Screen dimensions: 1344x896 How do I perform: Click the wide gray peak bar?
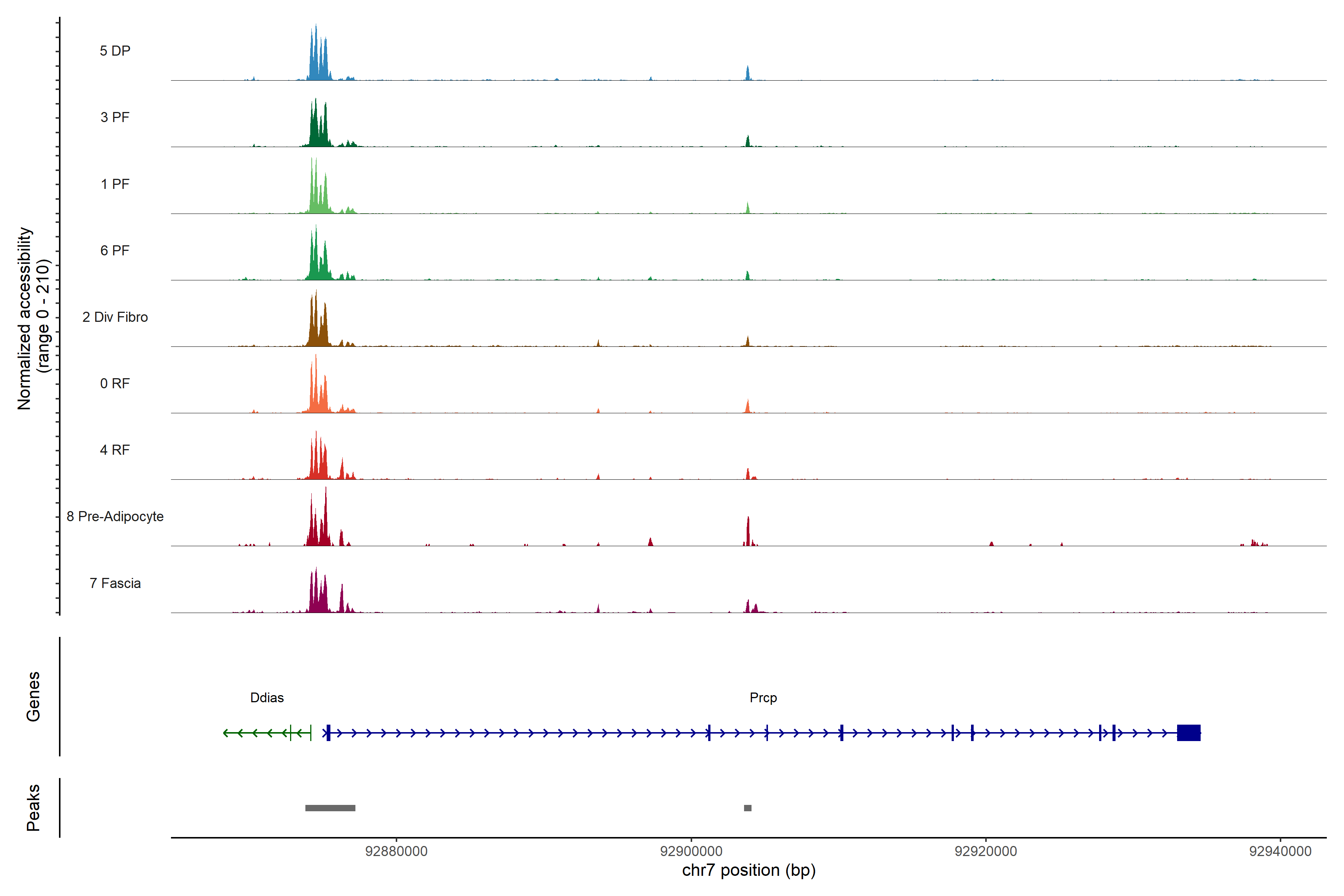(330, 808)
